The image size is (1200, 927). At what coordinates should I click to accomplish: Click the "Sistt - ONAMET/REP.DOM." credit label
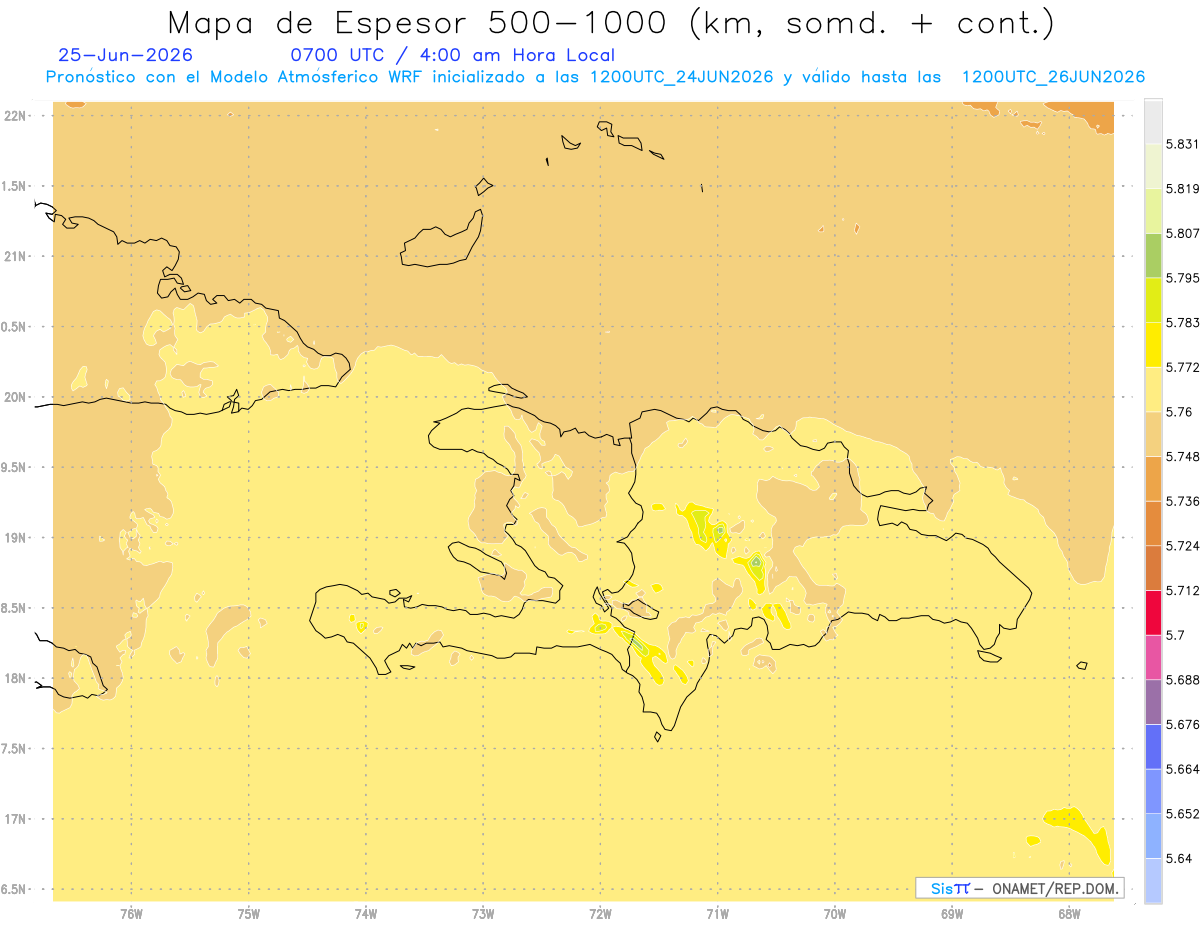point(1019,888)
